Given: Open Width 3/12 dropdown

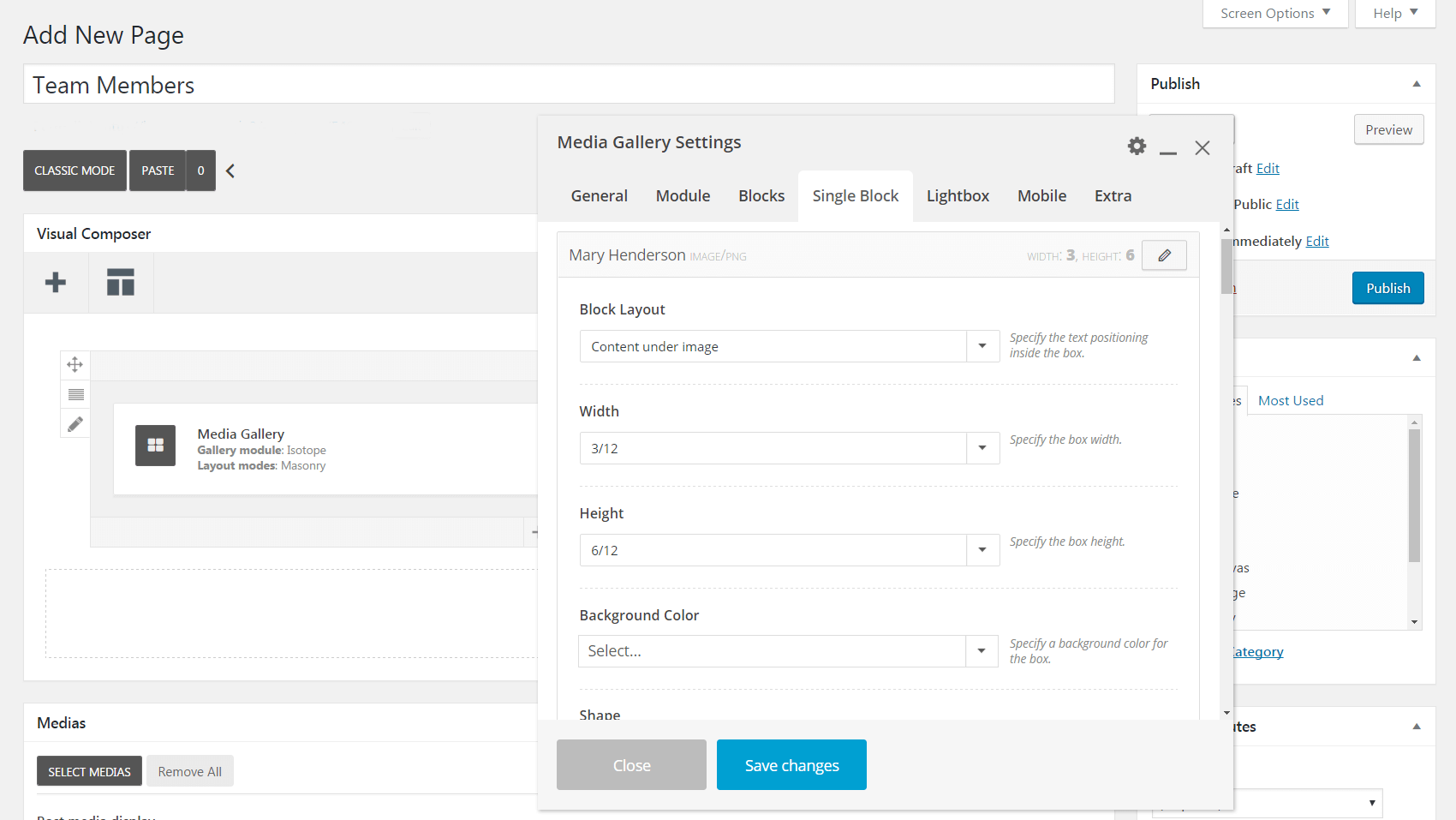Looking at the screenshot, I should pyautogui.click(x=790, y=448).
